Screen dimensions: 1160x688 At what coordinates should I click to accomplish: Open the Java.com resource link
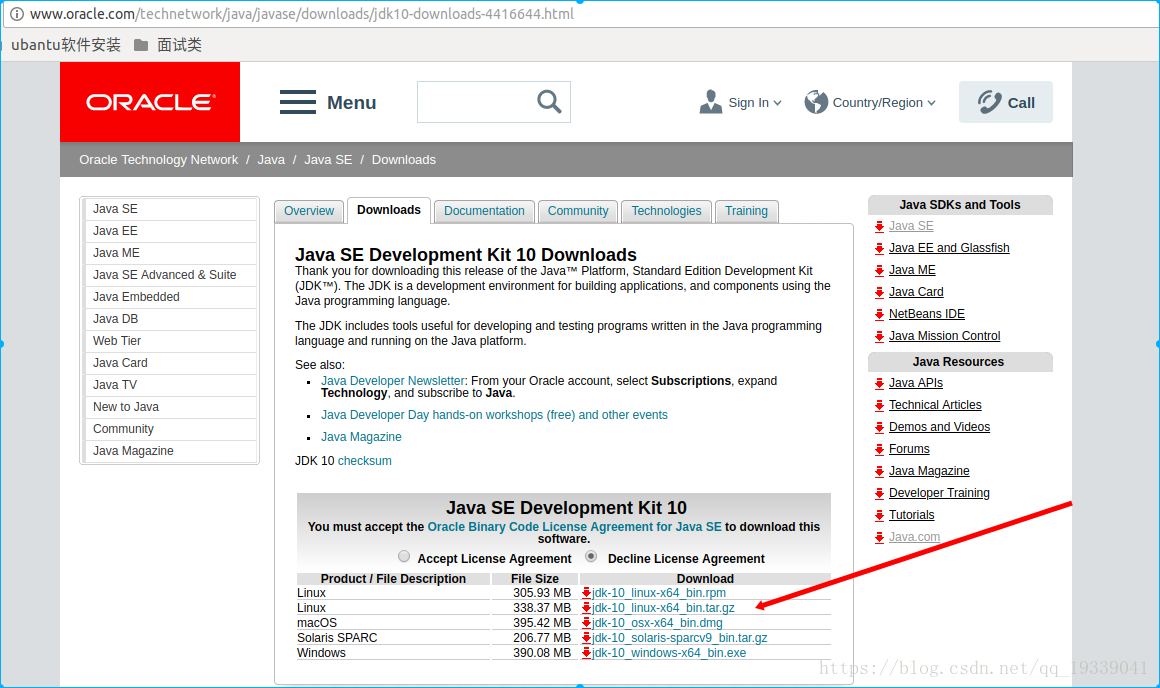(914, 537)
